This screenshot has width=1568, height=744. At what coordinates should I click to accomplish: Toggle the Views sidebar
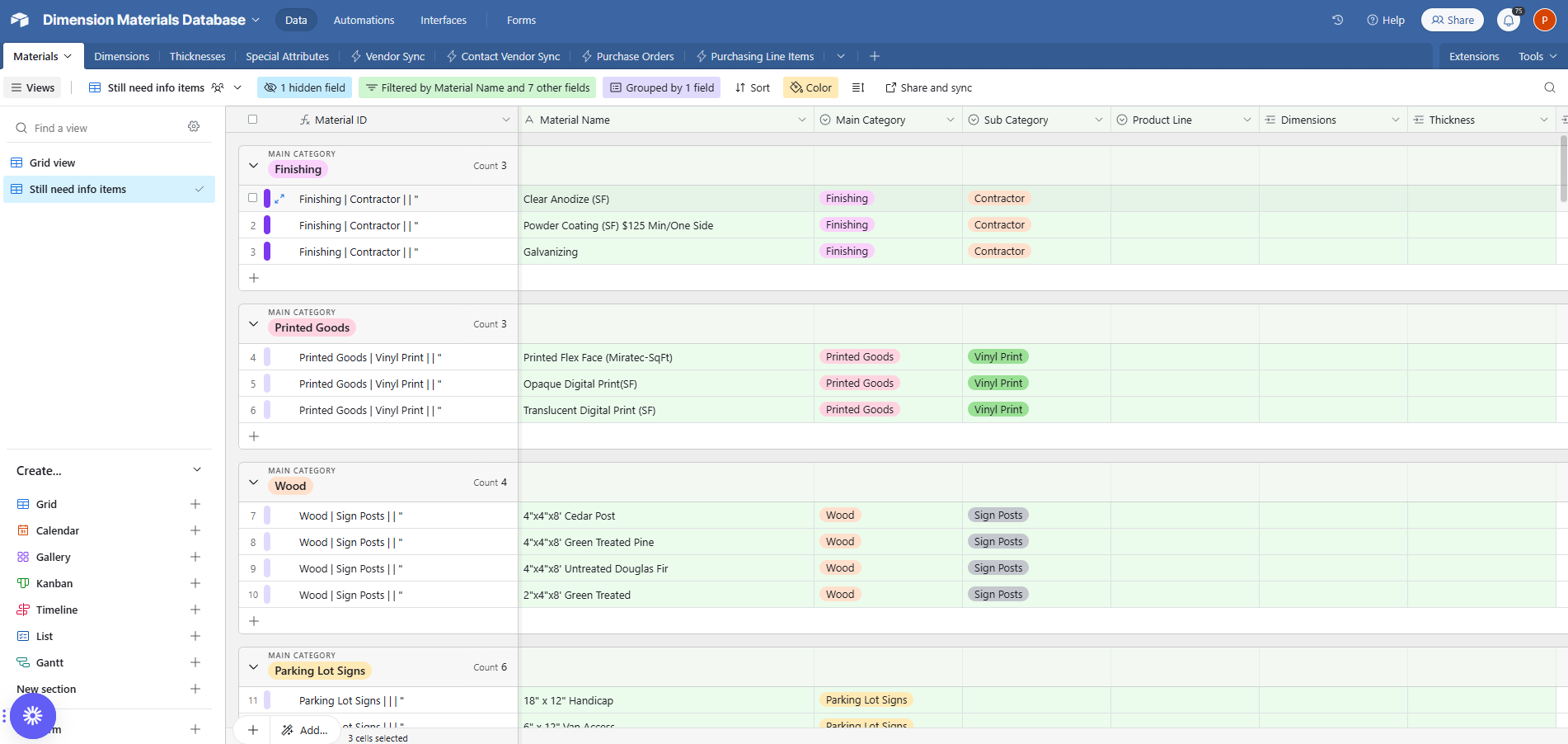pos(33,87)
